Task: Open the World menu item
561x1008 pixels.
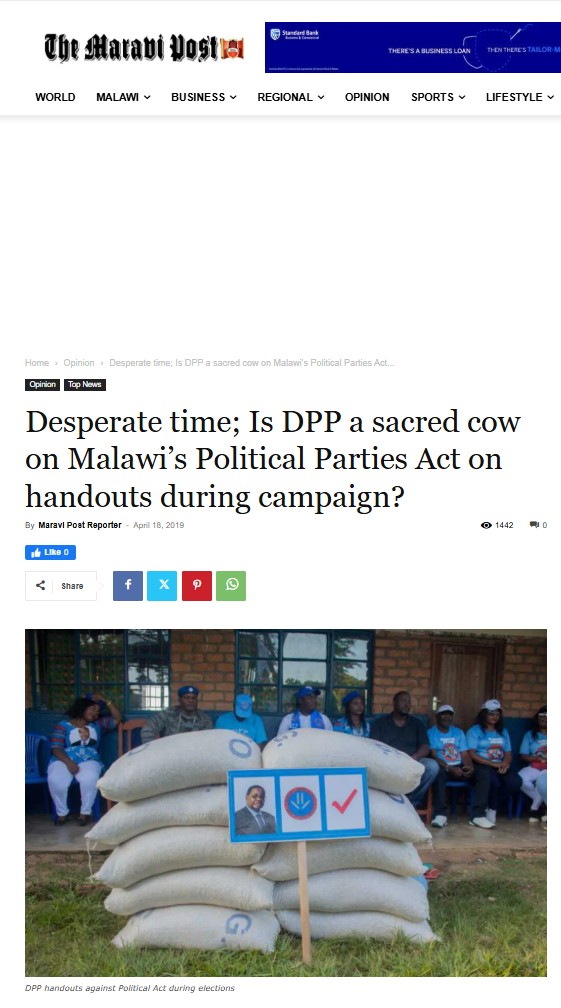Action: (x=55, y=97)
